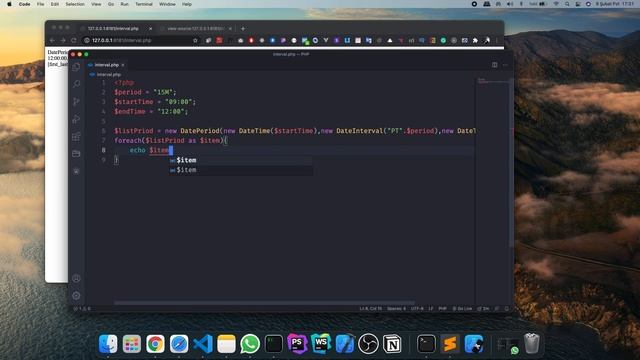The width and height of the screenshot is (640, 360).
Task: Open the Run and Debug view in the activity bar
Action: point(76,119)
